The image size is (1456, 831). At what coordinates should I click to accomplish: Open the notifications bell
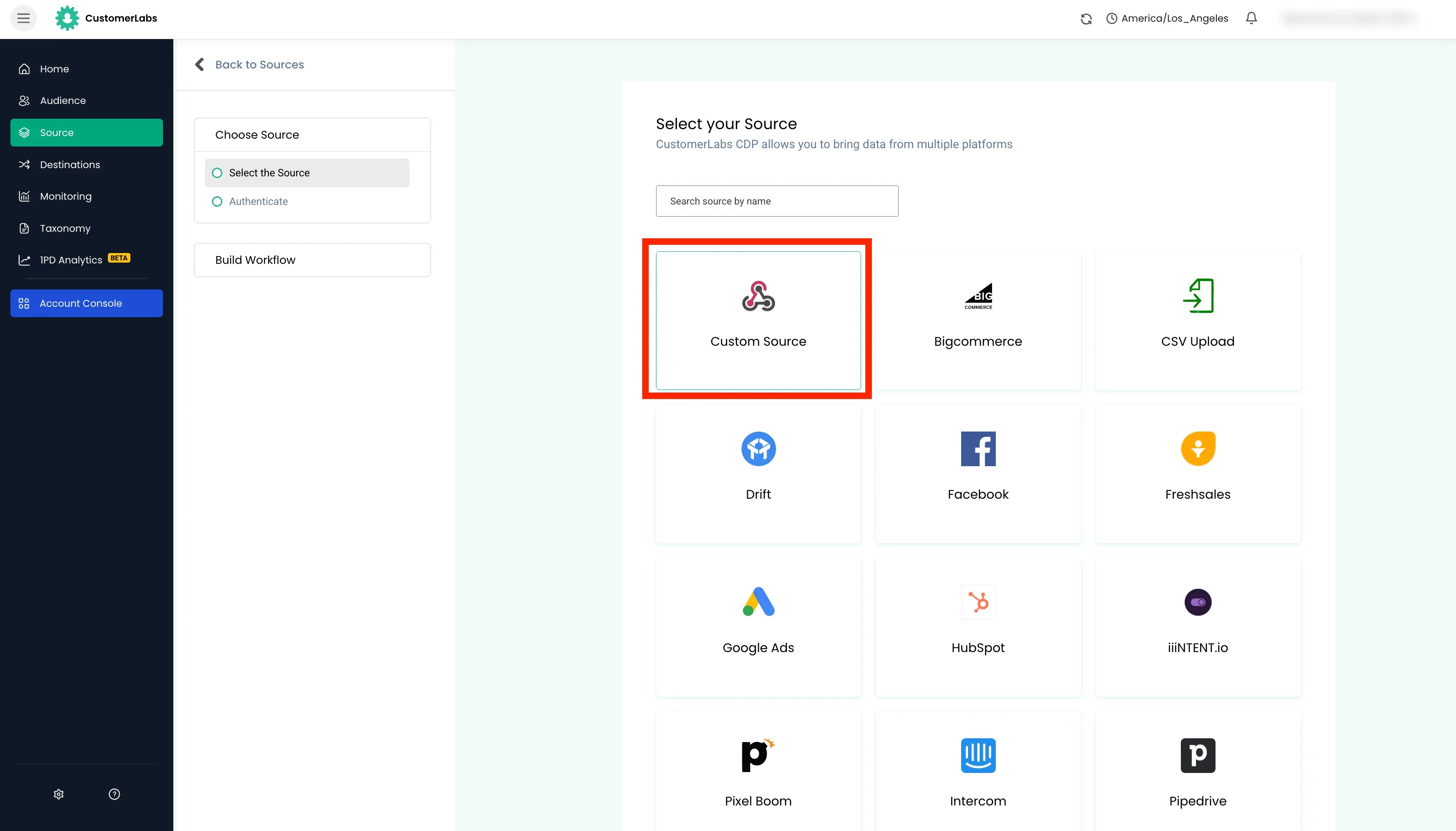(1251, 18)
